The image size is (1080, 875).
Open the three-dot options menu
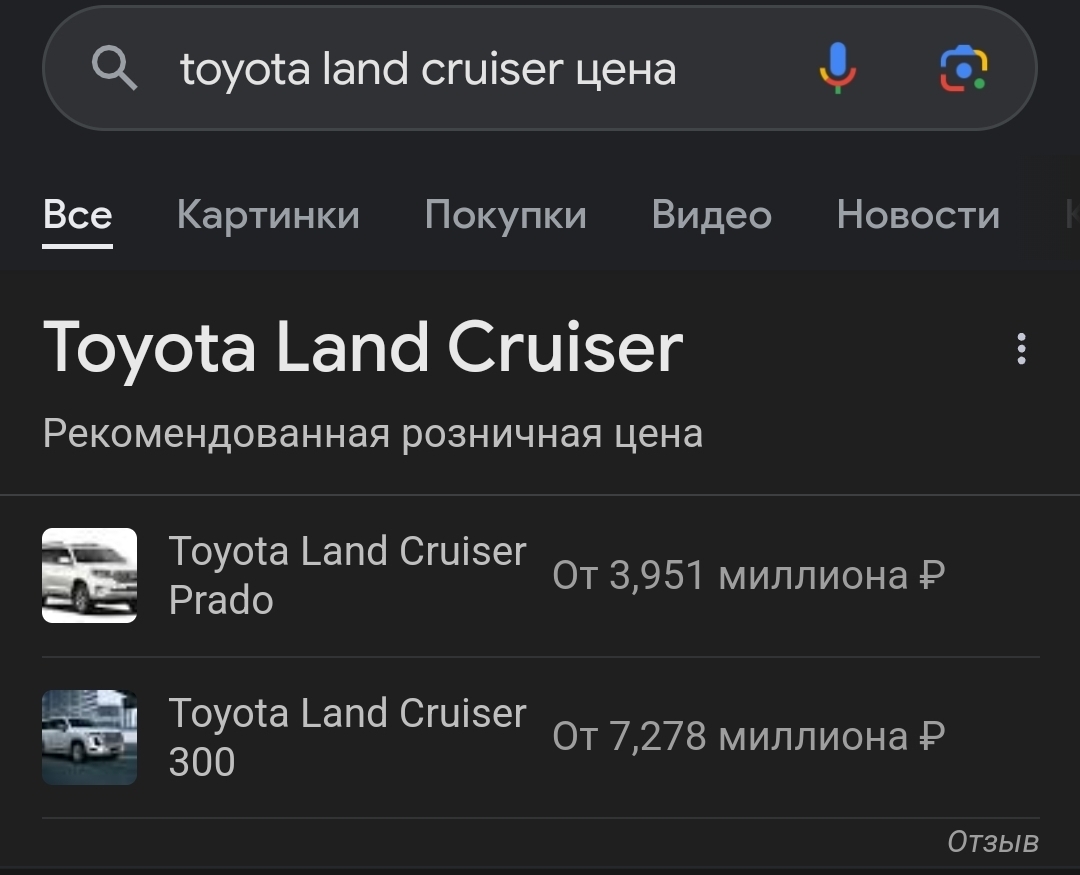point(1021,349)
